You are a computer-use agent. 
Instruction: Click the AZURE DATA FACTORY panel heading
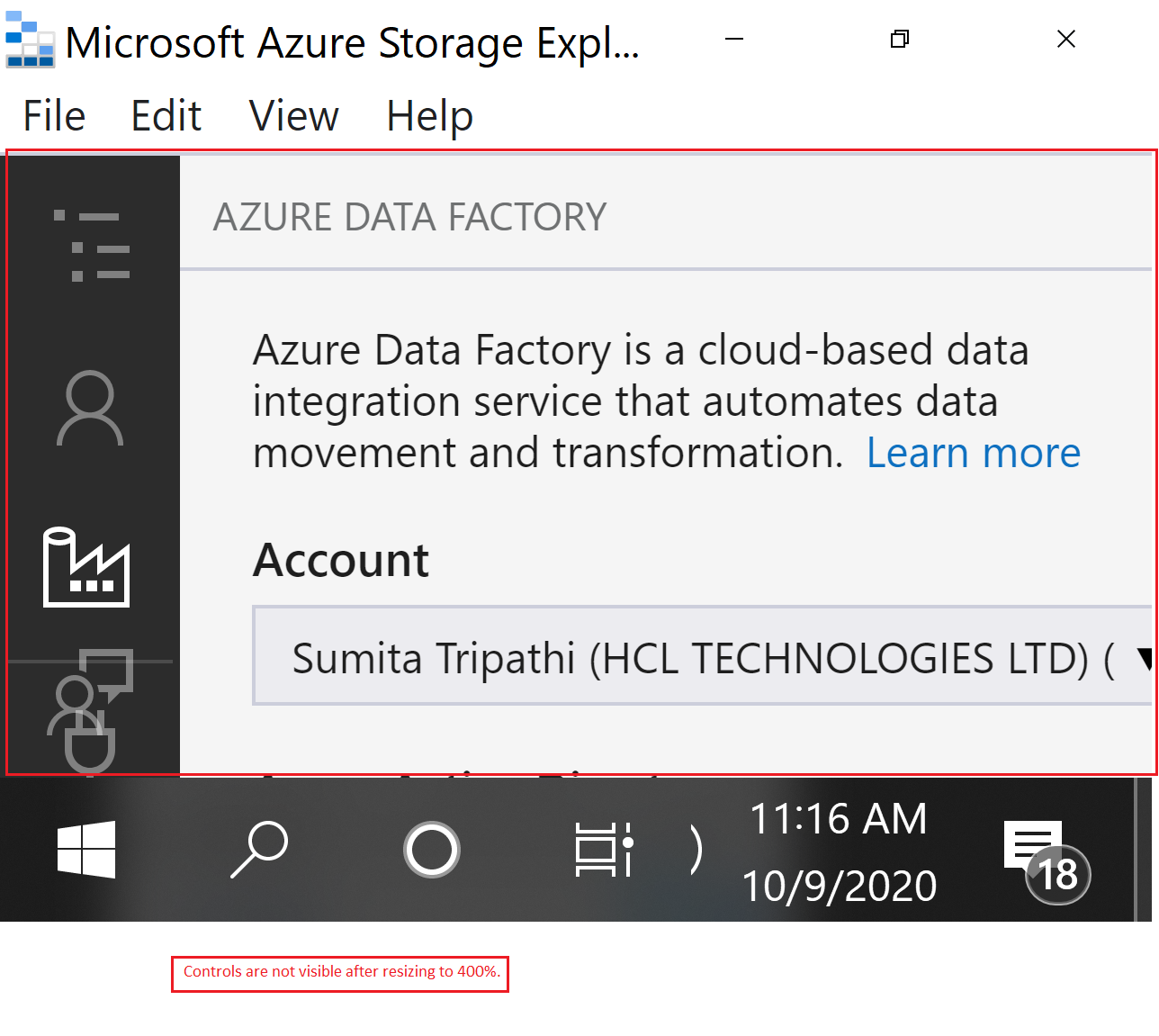409,217
